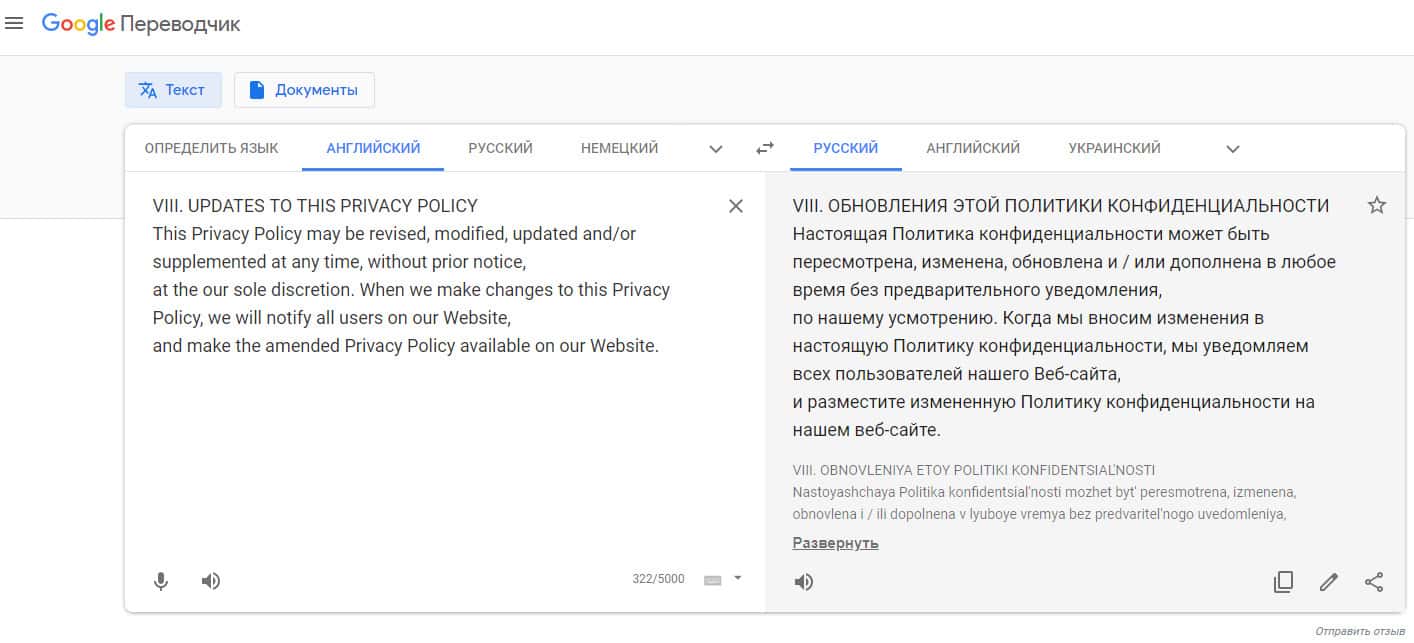Screen dimensions: 1414x643
Task: Select НЕМЕЦКИЙ as source language
Action: pos(619,148)
